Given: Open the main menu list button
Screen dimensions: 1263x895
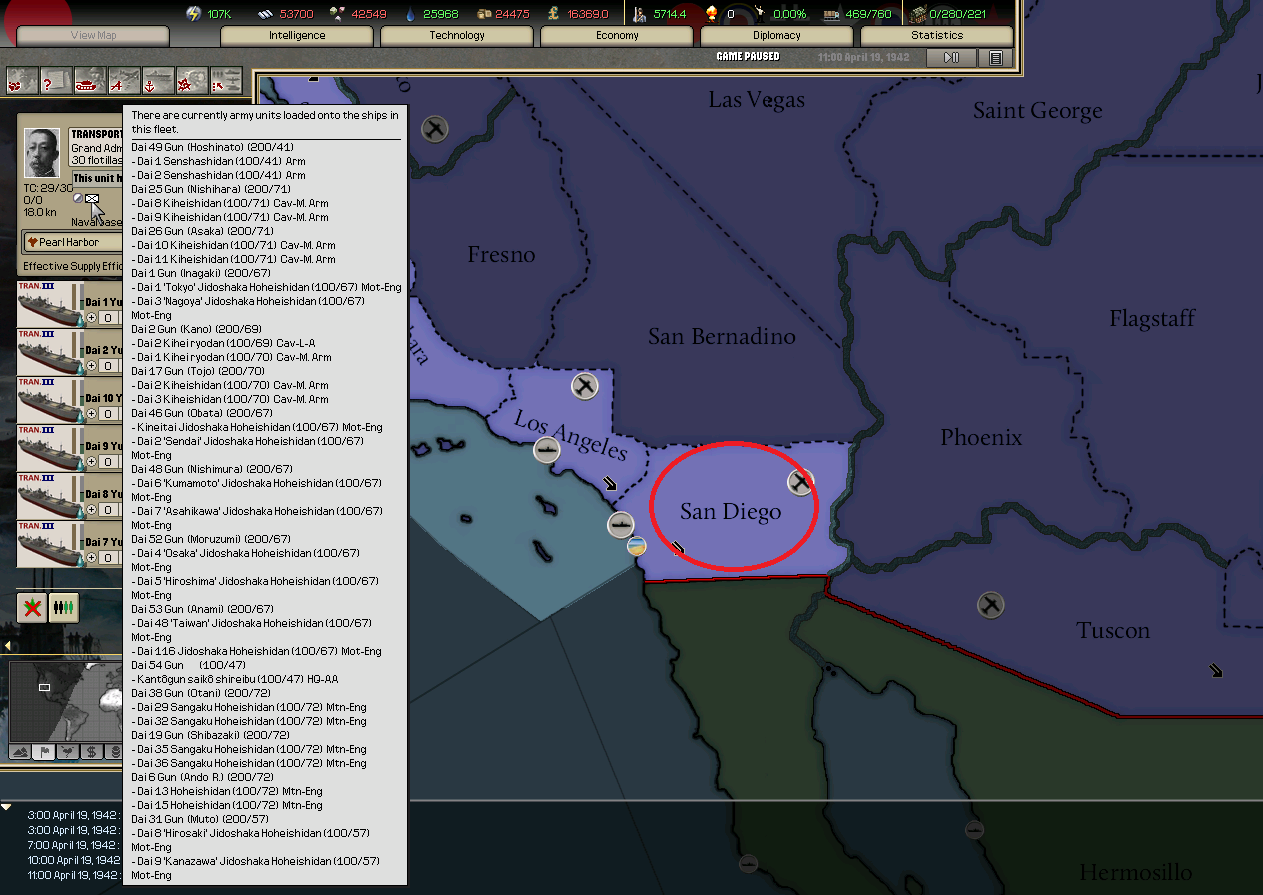Looking at the screenshot, I should (x=995, y=58).
